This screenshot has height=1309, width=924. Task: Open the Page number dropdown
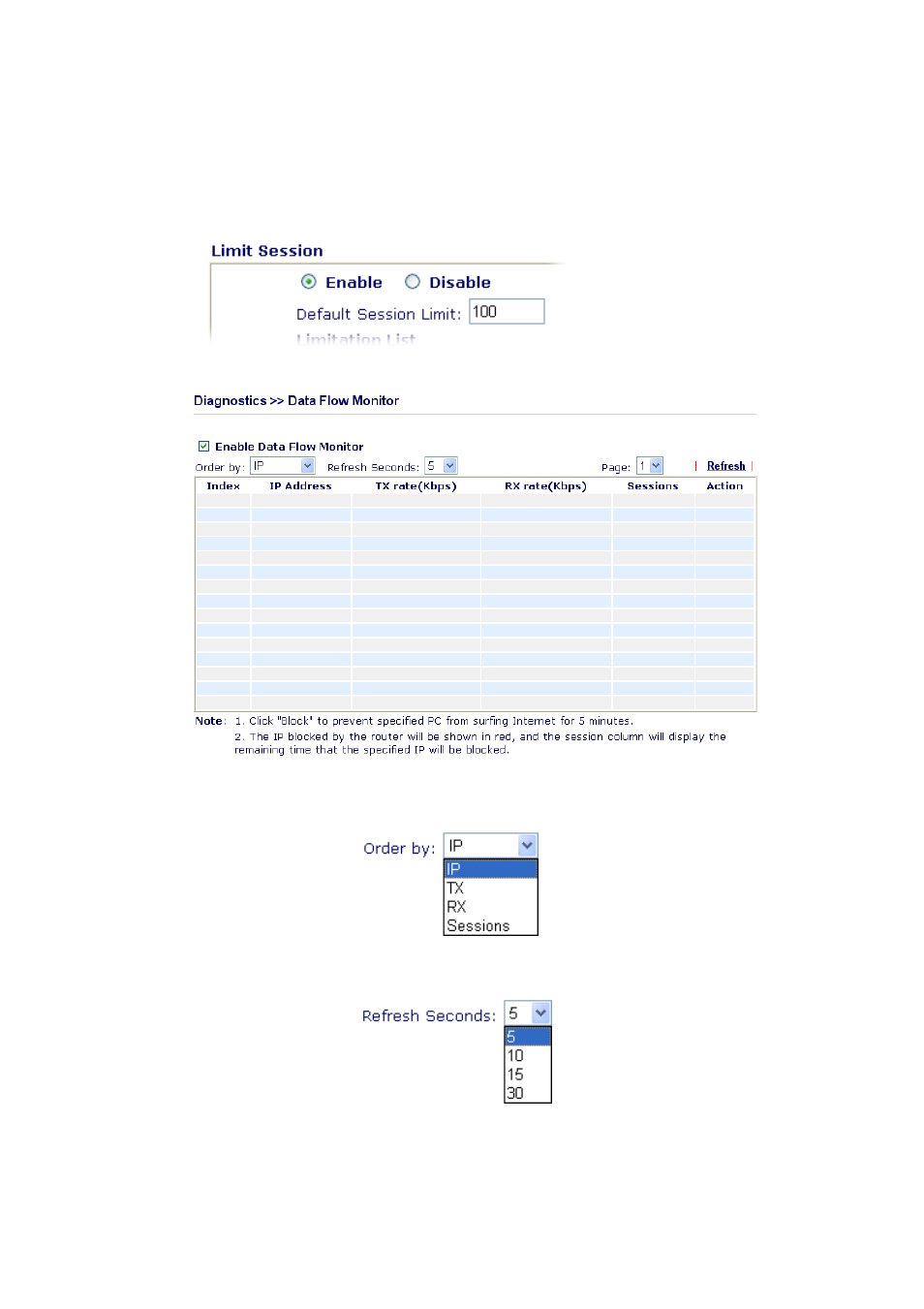pos(649,466)
